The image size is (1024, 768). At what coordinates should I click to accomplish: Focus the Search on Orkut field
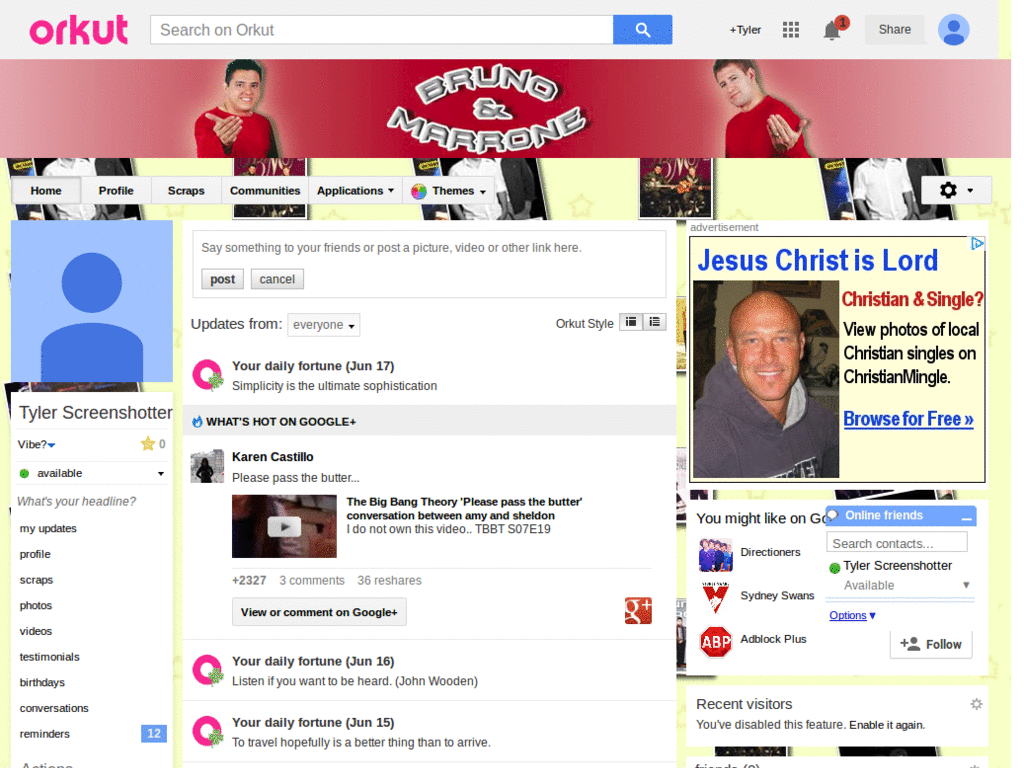point(381,30)
